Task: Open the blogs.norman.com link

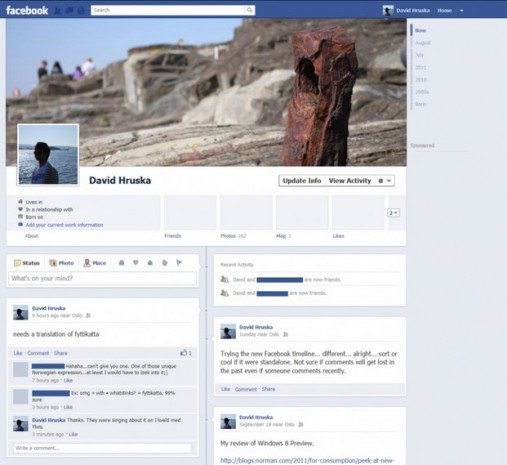Action: (x=307, y=461)
